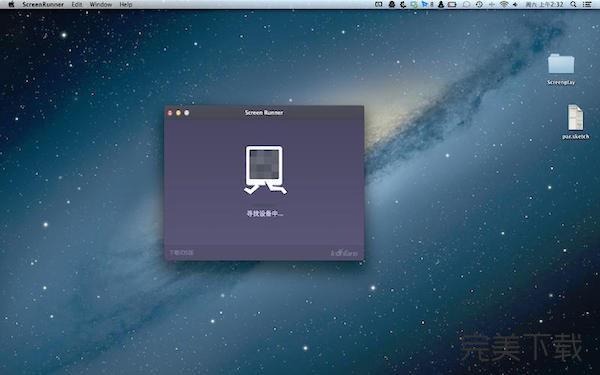The image size is (600, 375).
Task: Select the Screenplay folder on the desktop
Action: [561, 69]
